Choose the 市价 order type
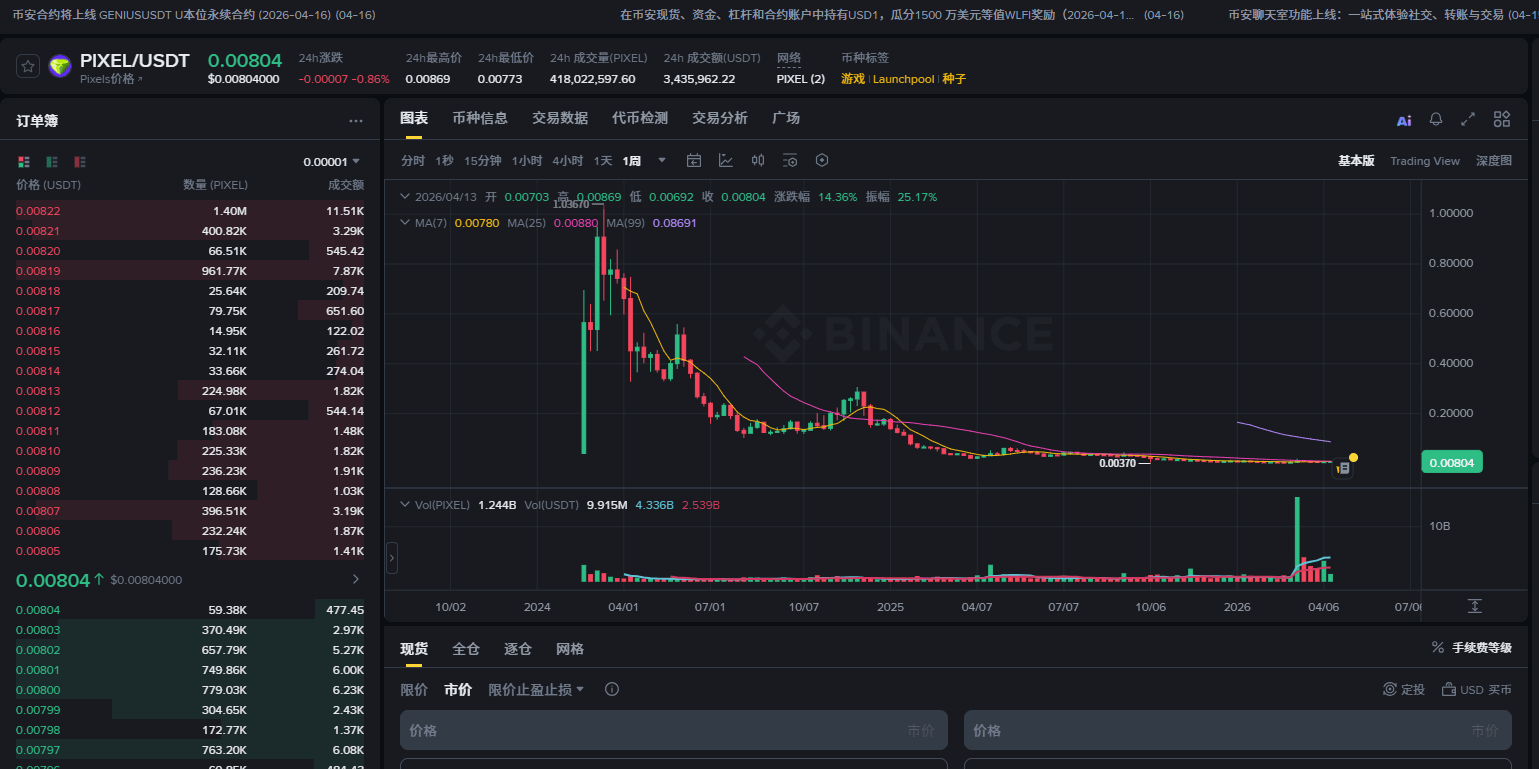Viewport: 1539px width, 769px height. click(x=458, y=689)
